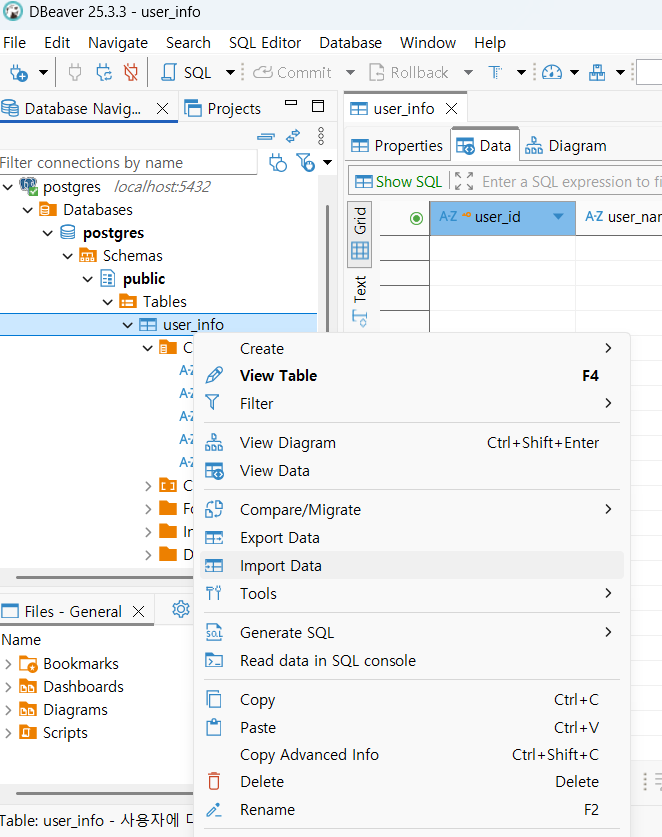Click the connection filter plug icon

tap(278, 162)
